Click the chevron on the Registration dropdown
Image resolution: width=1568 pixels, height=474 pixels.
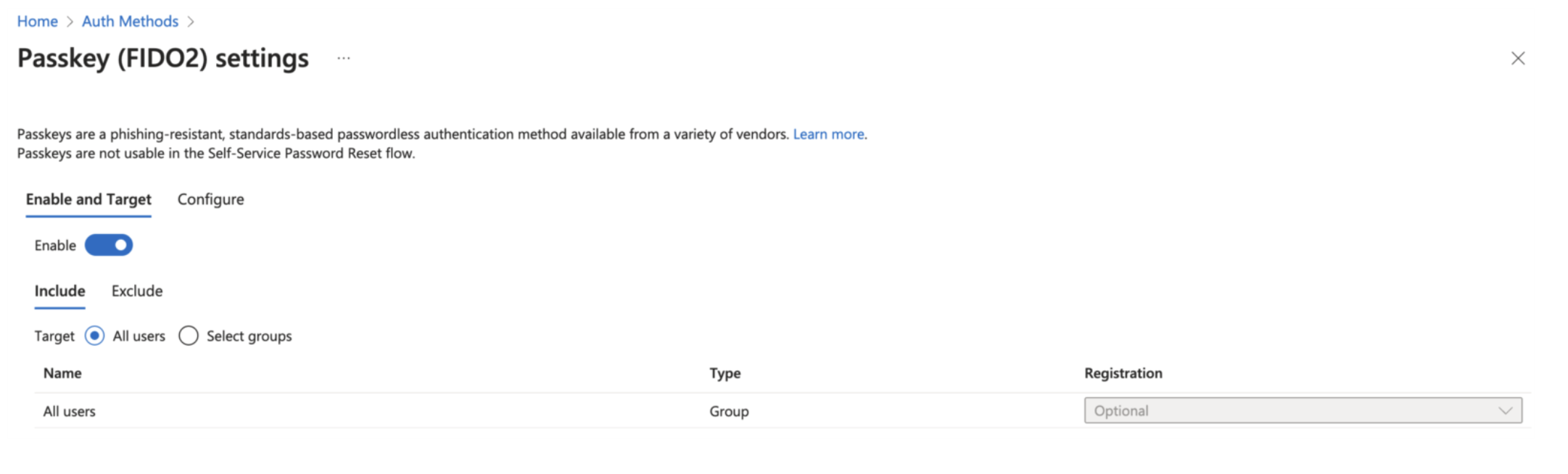coord(1506,410)
